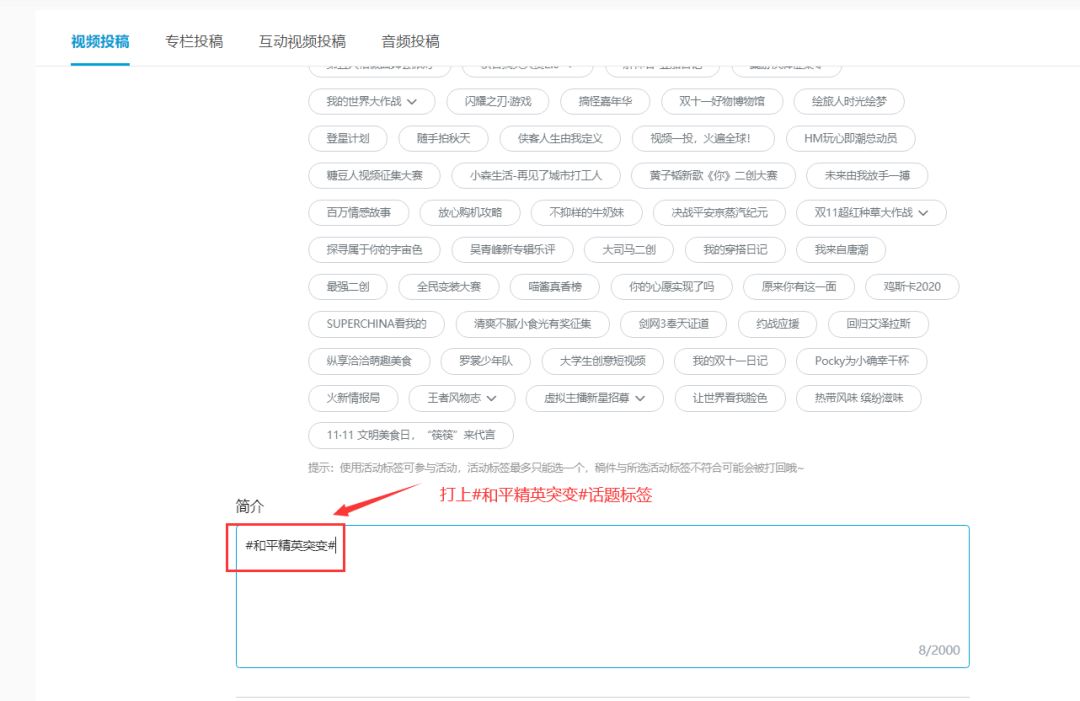
Task: Select the 喵酱真香榜 tag
Action: (555, 287)
